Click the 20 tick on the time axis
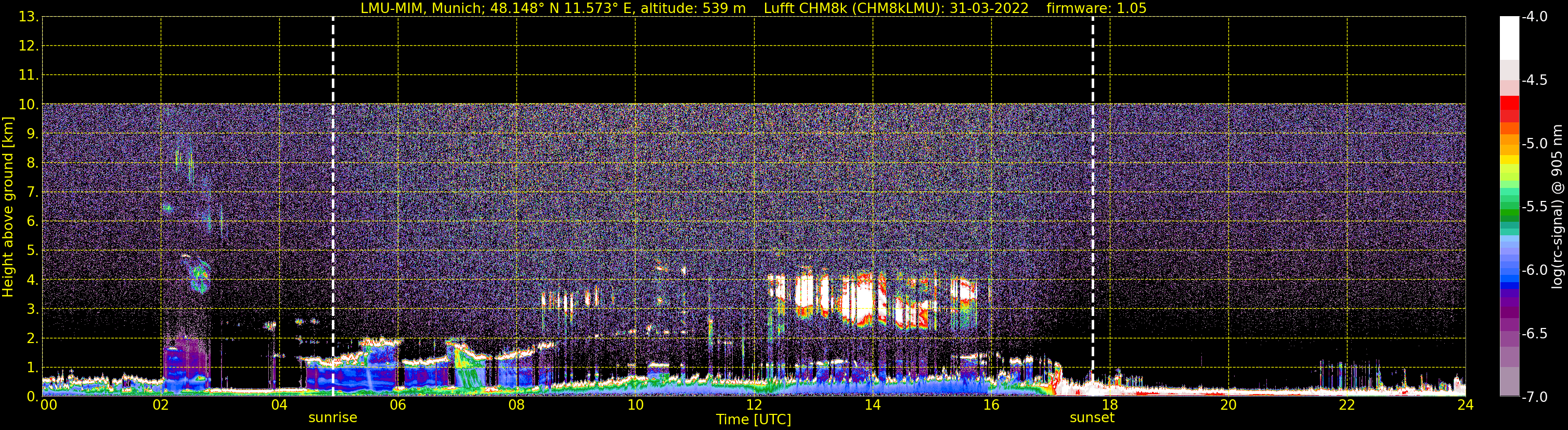This screenshot has height=430, width=1568. 1228,405
